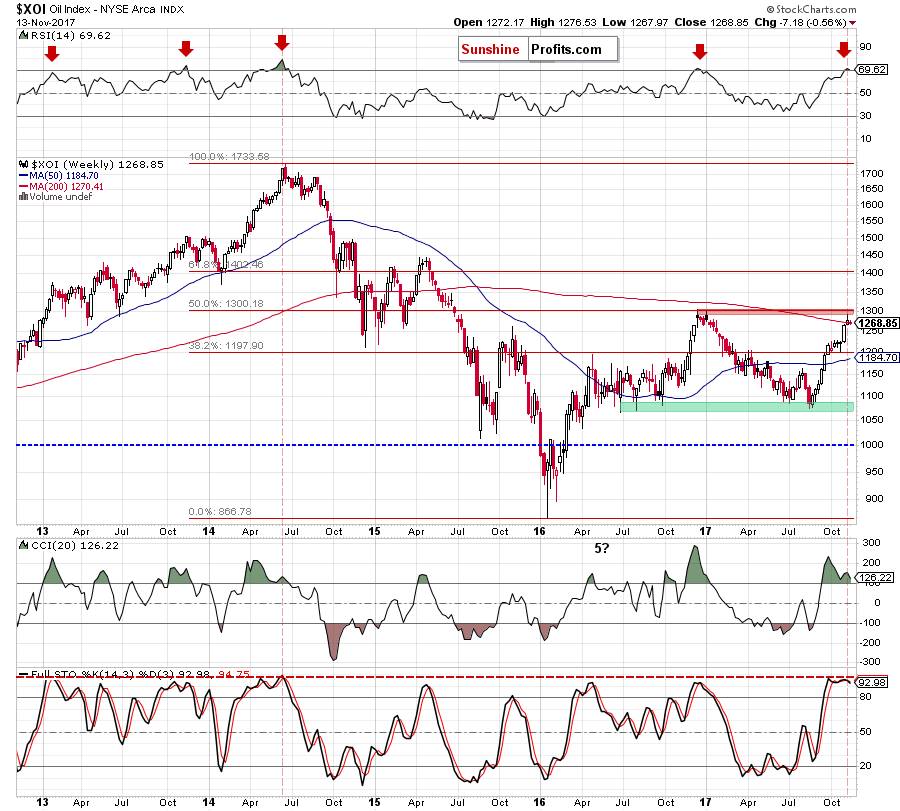
Task: Click the 20 label on the stochastic axis
Action: (865, 766)
